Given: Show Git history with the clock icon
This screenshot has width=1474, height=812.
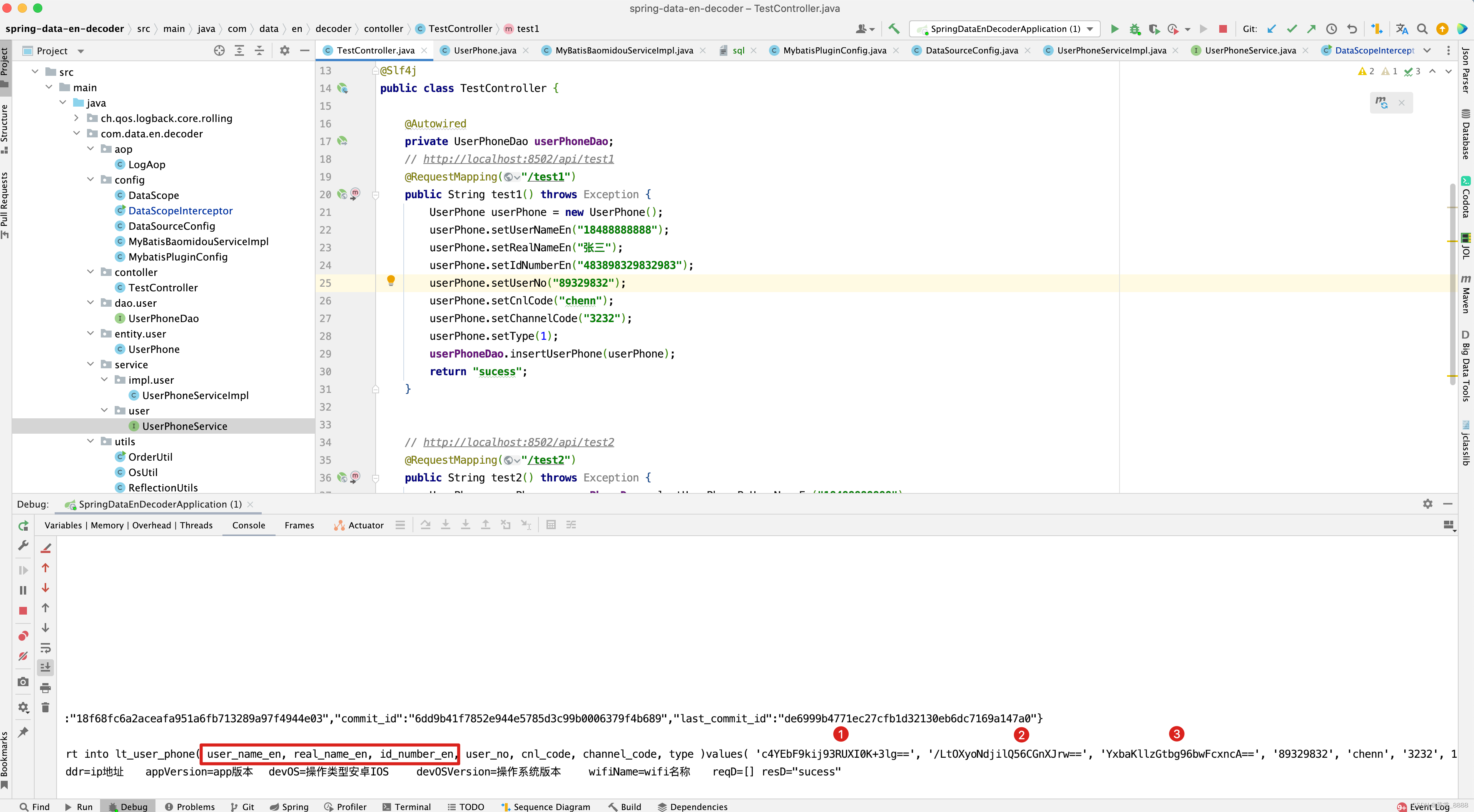Looking at the screenshot, I should [1332, 28].
